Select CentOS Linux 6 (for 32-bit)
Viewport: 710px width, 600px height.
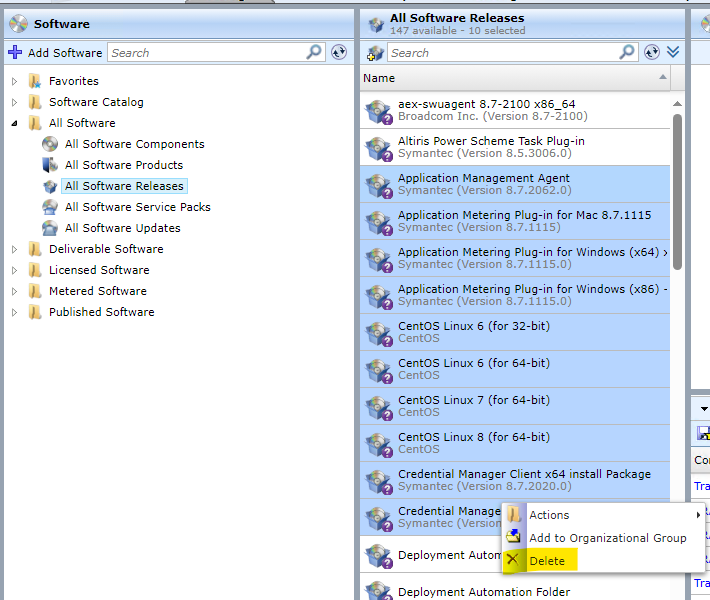click(x=515, y=332)
